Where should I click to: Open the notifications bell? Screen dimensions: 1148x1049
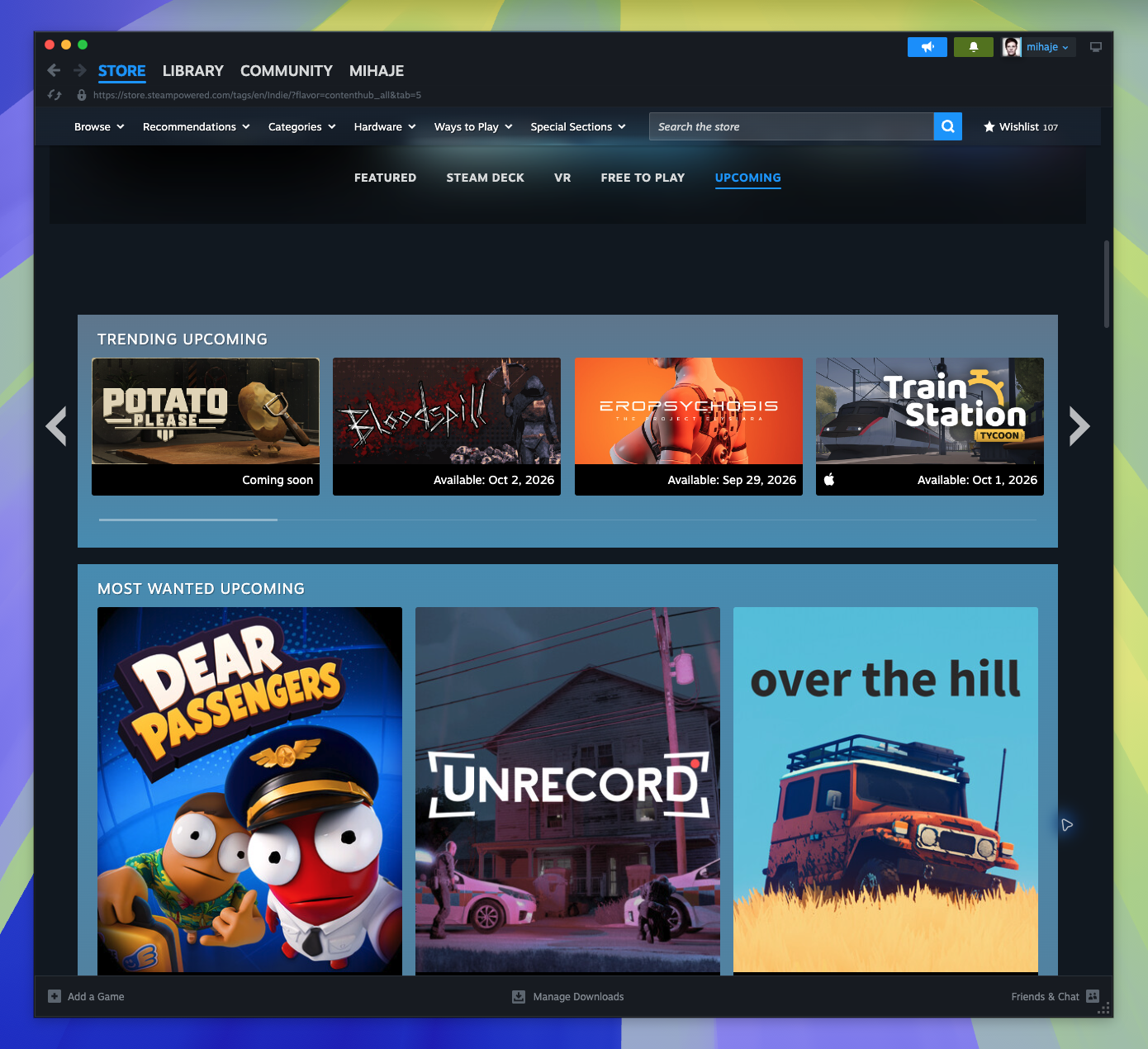click(974, 47)
